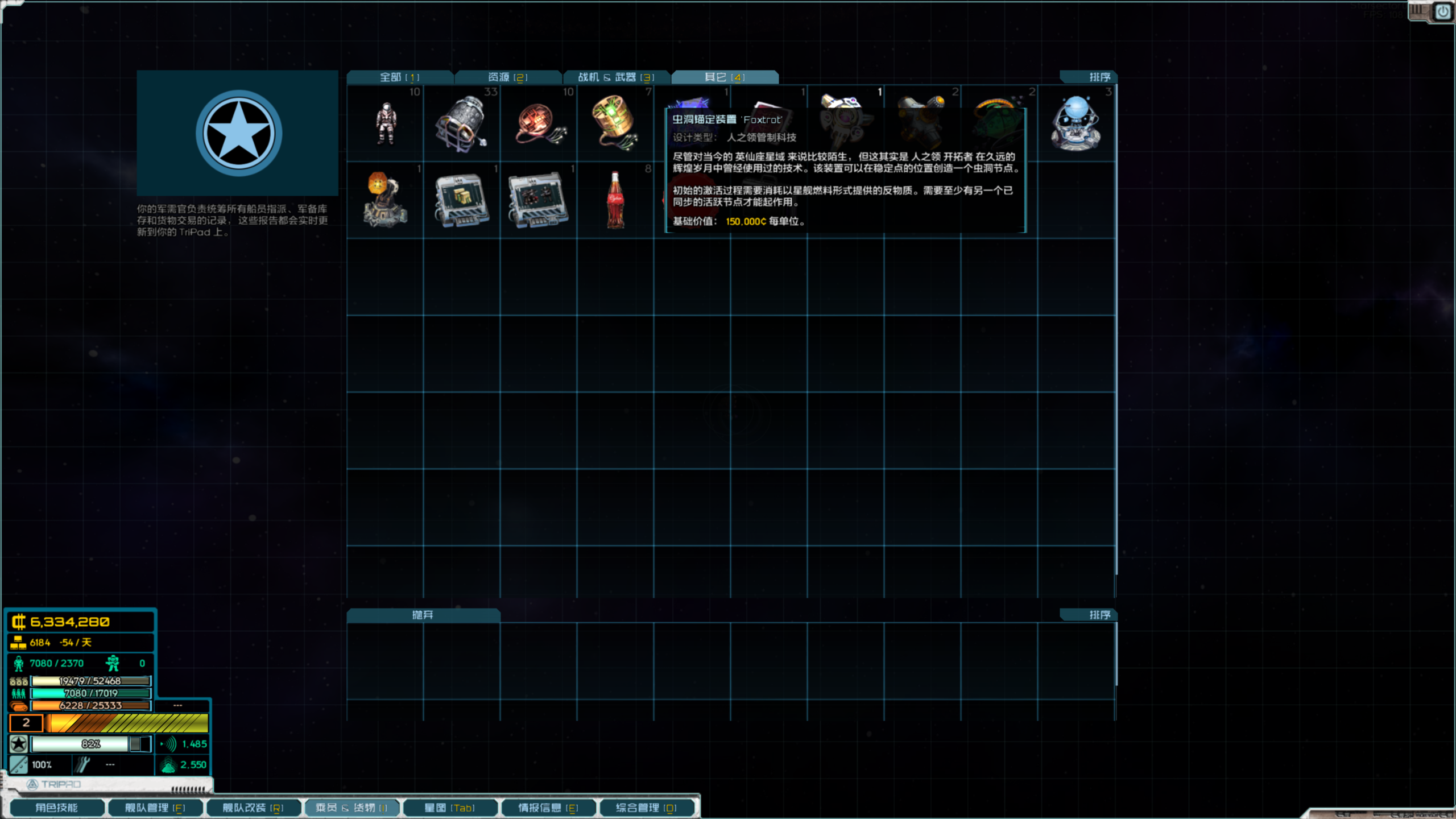Image resolution: width=1456 pixels, height=819 pixels.
Task: Select the stack of 33 fuel containers
Action: 462,122
